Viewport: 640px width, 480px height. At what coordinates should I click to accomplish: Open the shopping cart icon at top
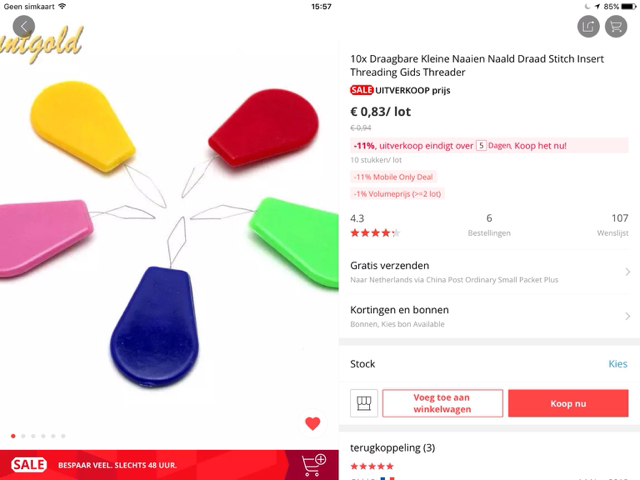tap(616, 27)
